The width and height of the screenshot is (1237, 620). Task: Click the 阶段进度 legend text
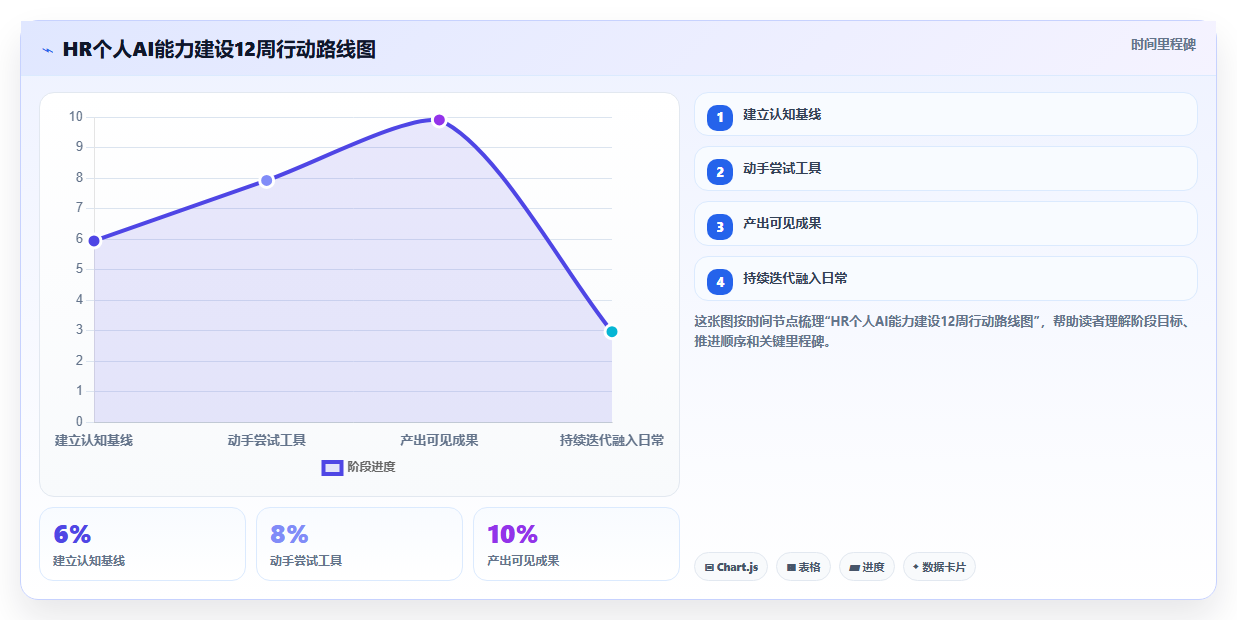(371, 467)
